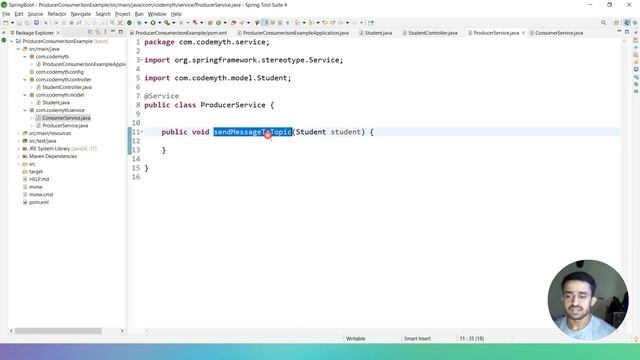Expand the src/main/resources folder
640x360 pixels.
(x=18, y=133)
